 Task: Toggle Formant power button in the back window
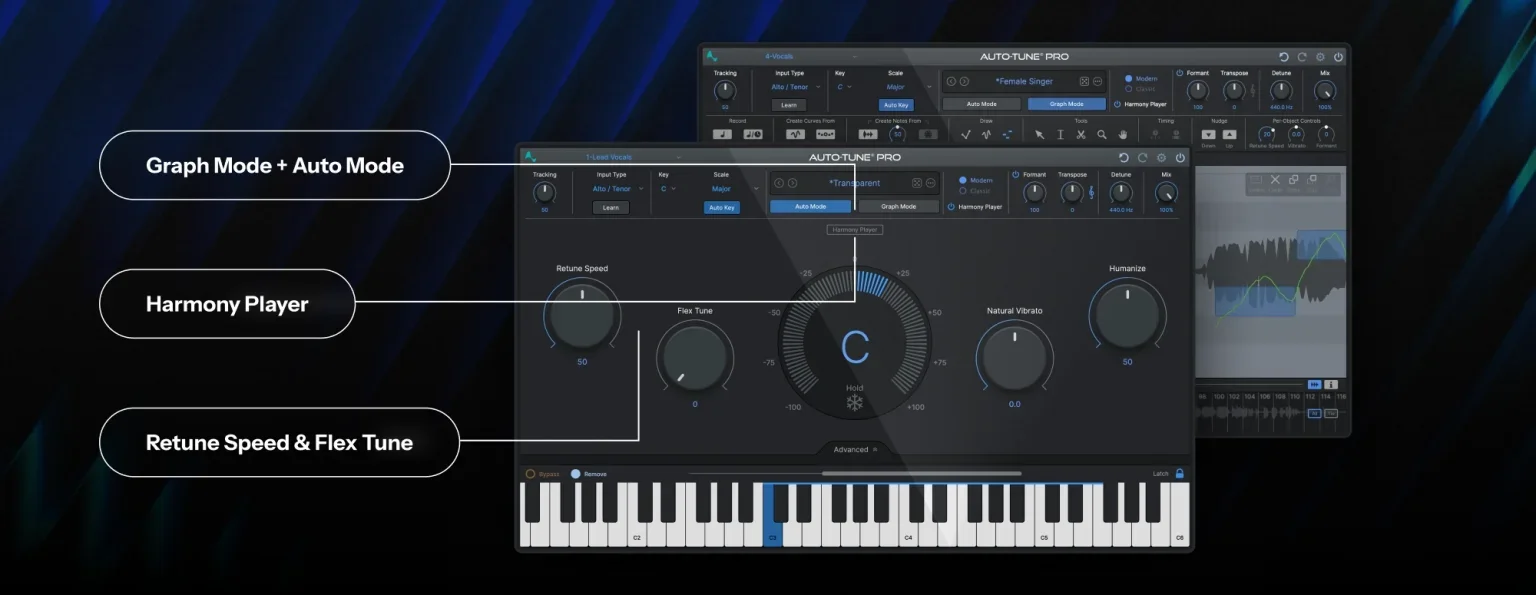pos(1180,73)
